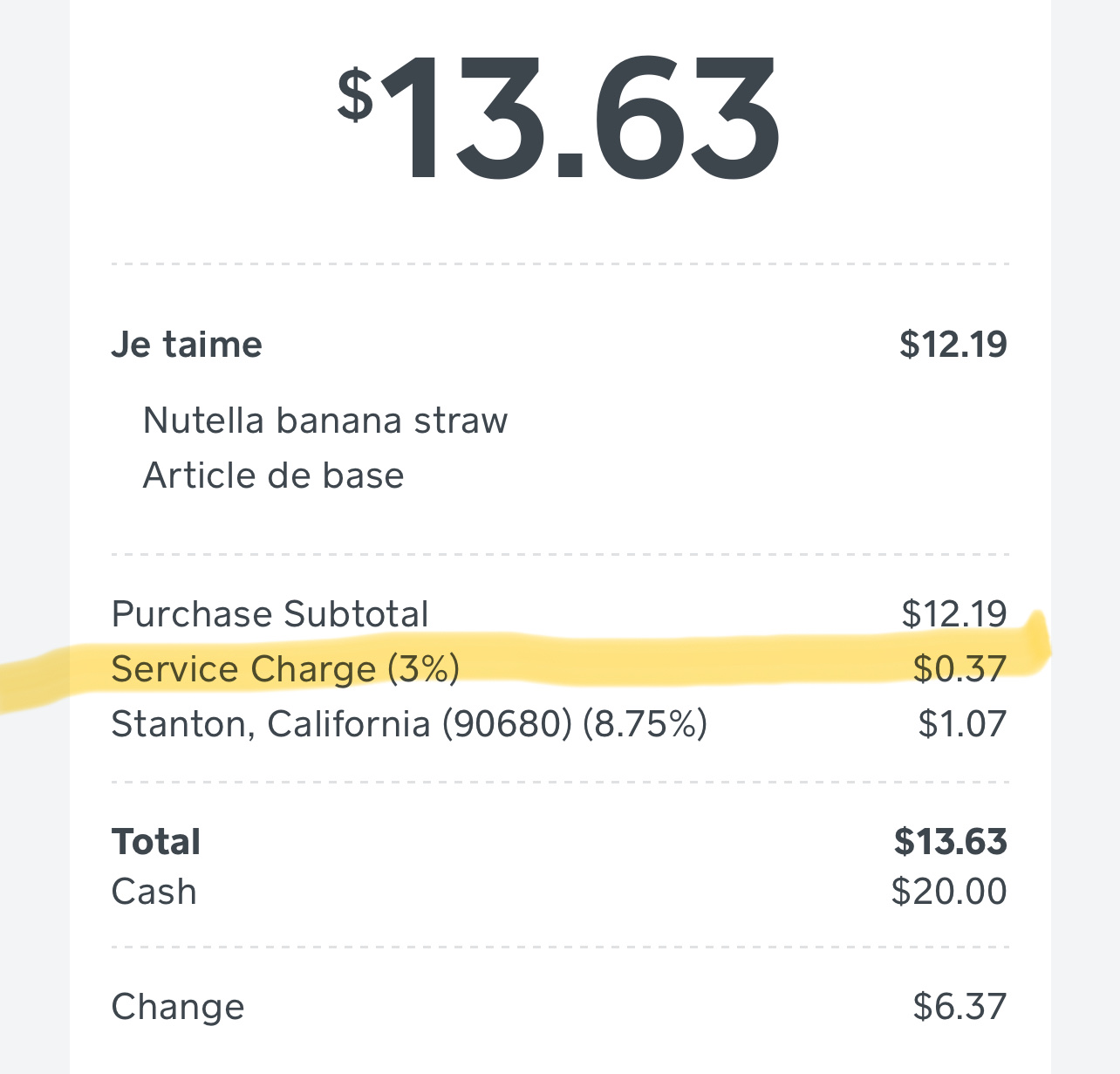This screenshot has width=1120, height=1074.
Task: Select the highlighted Service Charge (3%) label
Action: (x=285, y=669)
